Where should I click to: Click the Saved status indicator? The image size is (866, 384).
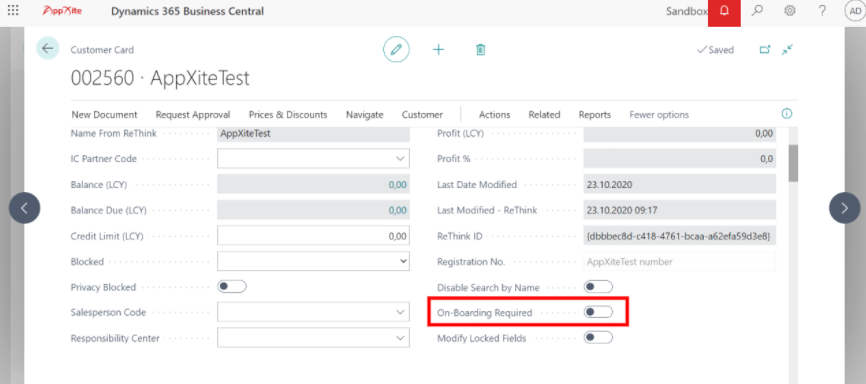coord(715,50)
